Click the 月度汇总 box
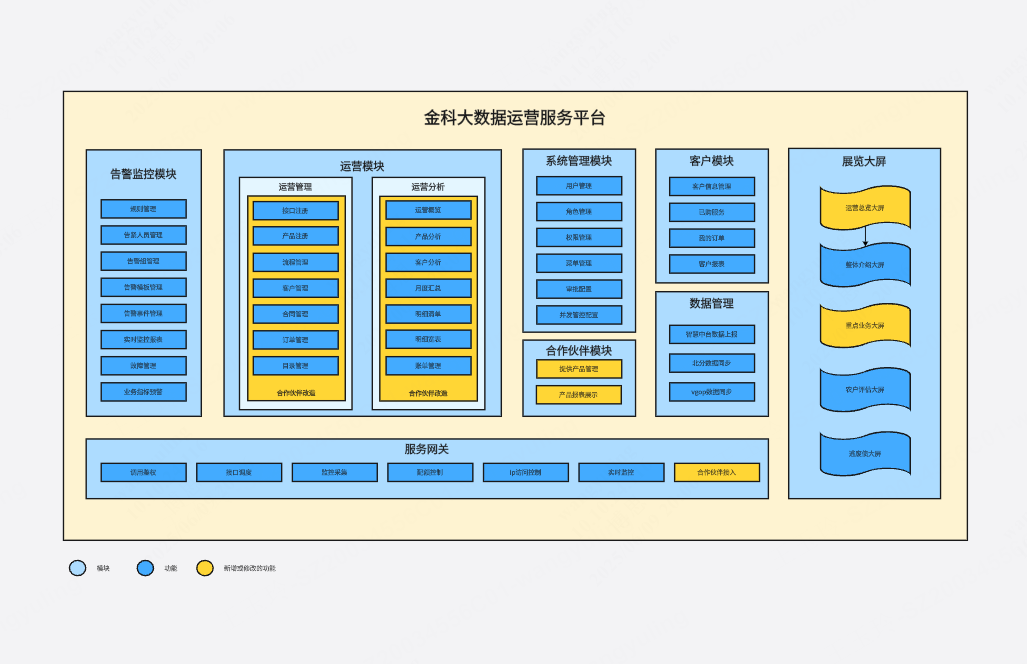Viewport: 1027px width, 664px height. (428, 288)
